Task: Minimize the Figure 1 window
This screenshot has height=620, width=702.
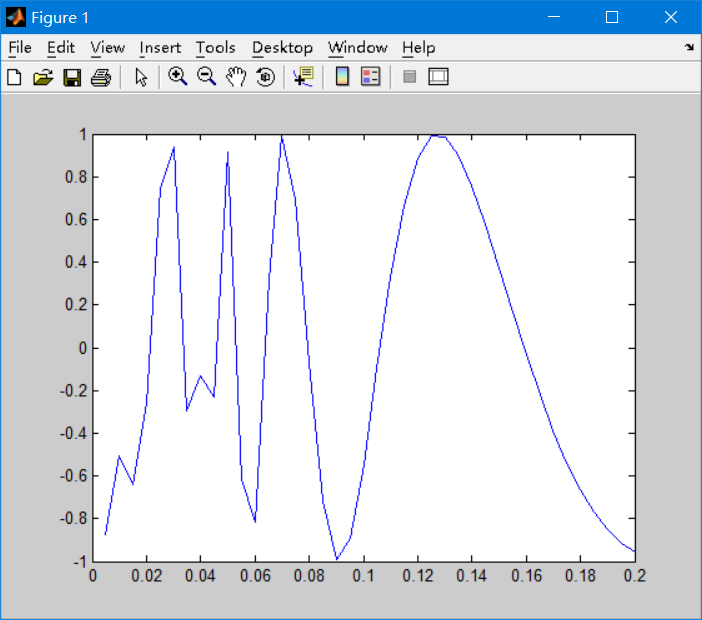Action: (554, 17)
